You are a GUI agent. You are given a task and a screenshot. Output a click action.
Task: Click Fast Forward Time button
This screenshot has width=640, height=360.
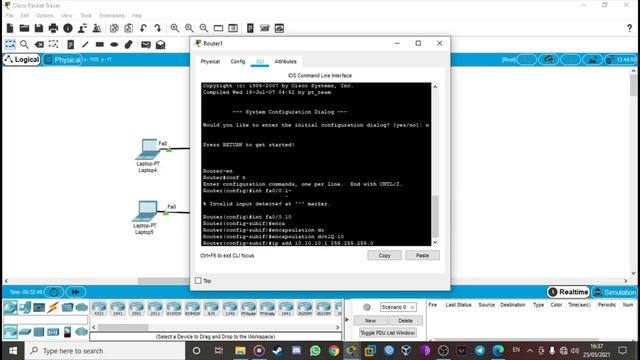(76, 292)
